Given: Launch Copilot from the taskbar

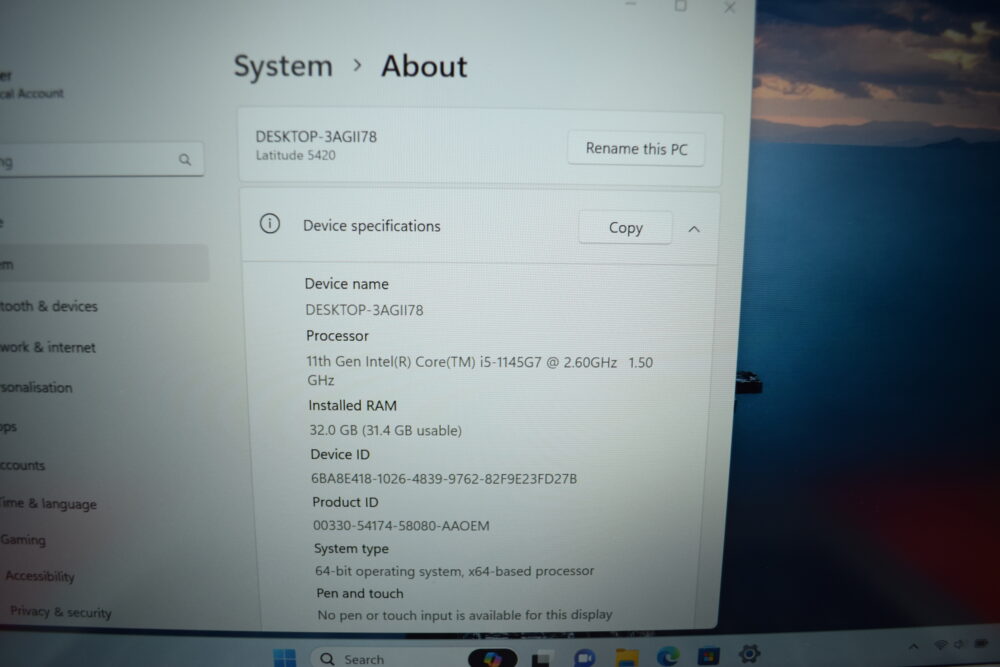Looking at the screenshot, I should [492, 658].
